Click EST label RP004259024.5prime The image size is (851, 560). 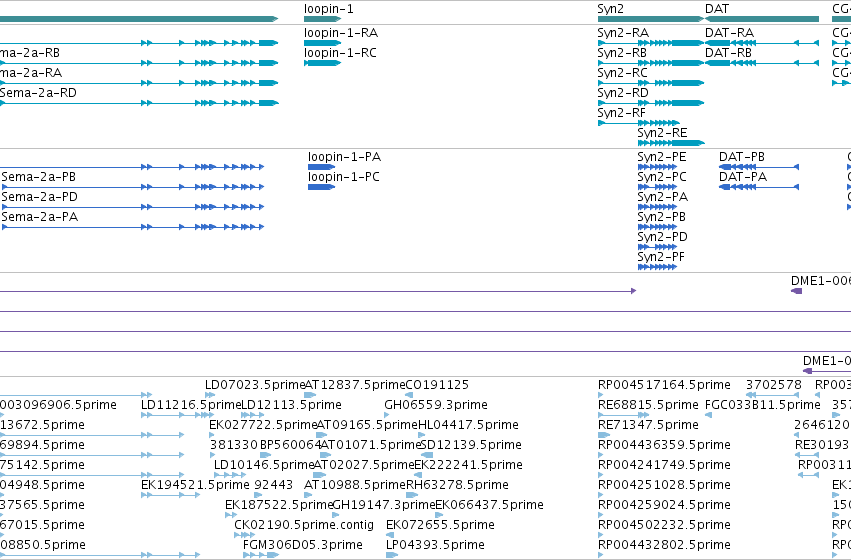pos(664,505)
